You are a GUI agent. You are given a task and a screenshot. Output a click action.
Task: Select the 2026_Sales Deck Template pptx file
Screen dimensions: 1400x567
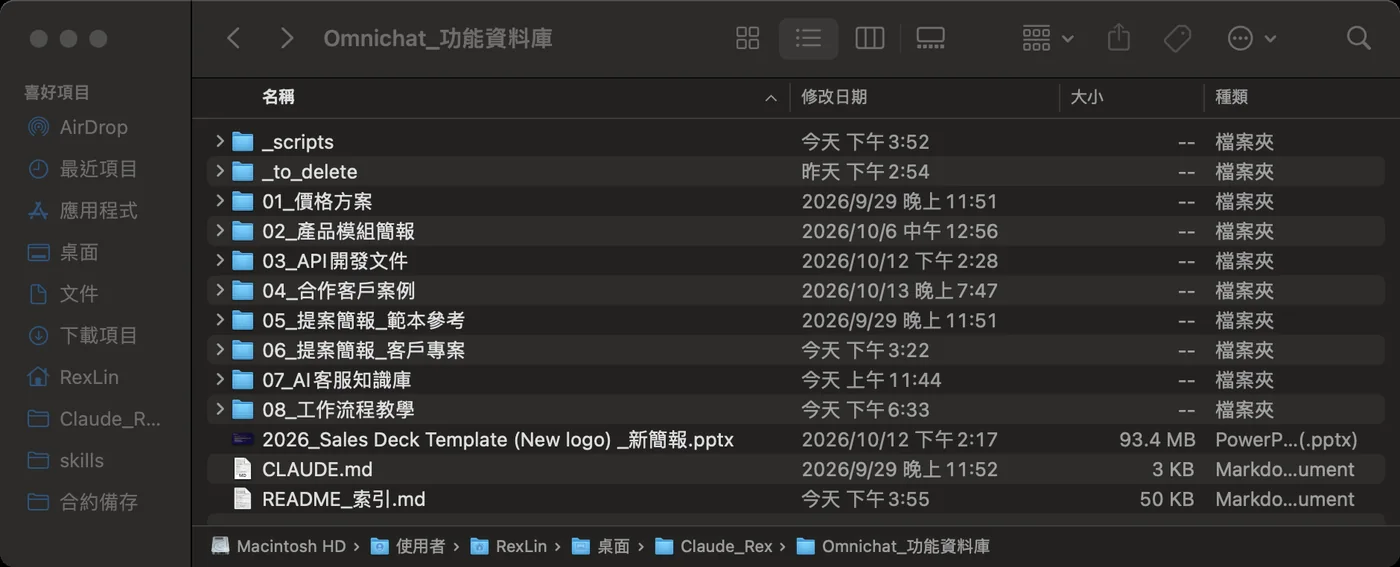click(x=498, y=440)
